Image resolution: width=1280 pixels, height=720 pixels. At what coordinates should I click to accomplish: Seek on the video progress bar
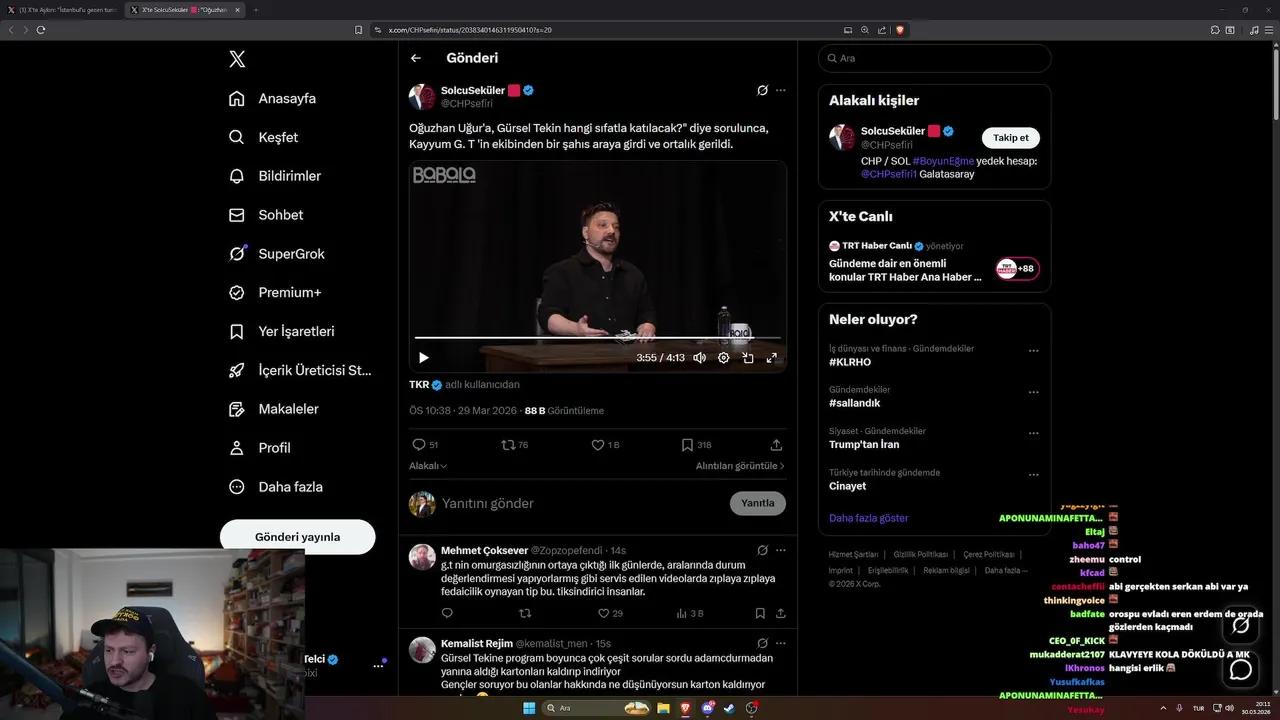point(597,338)
